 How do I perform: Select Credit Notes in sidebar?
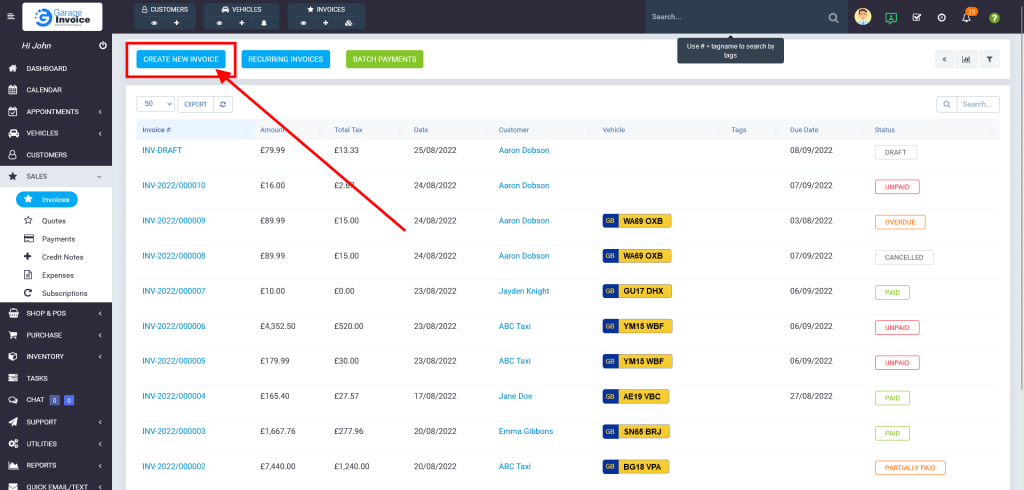coord(62,257)
